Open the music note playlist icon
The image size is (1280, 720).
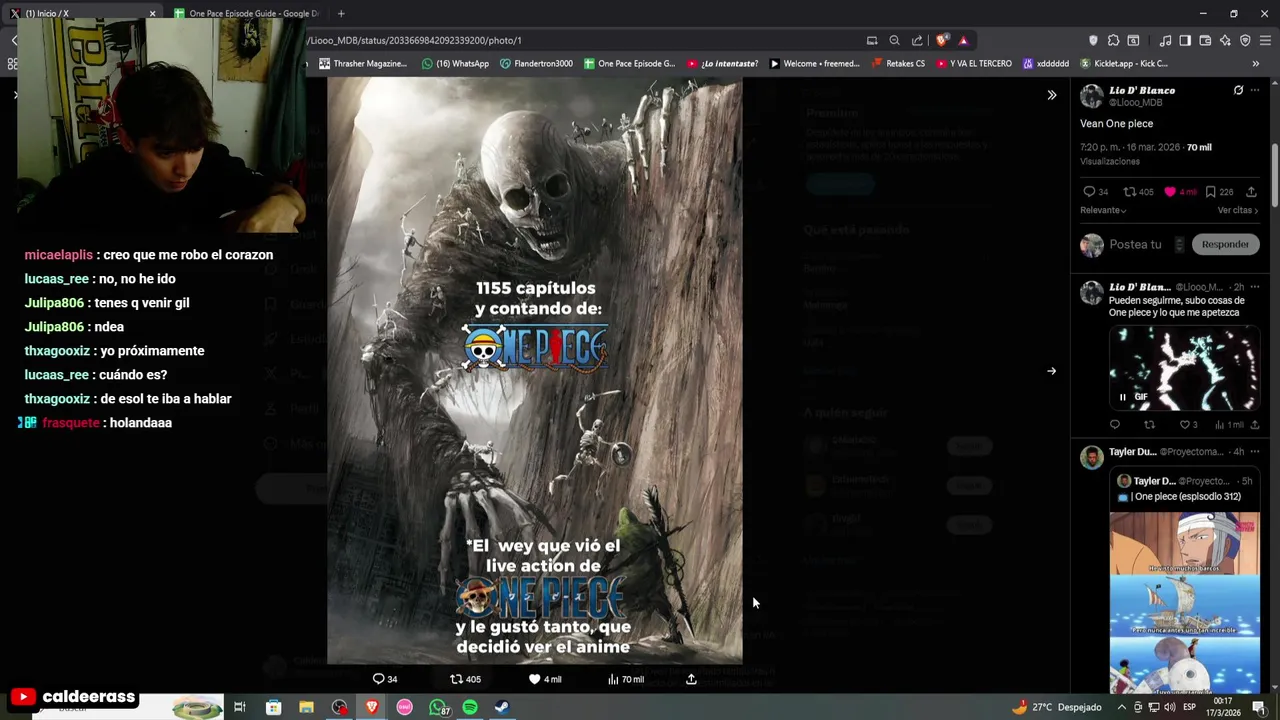coord(1165,40)
